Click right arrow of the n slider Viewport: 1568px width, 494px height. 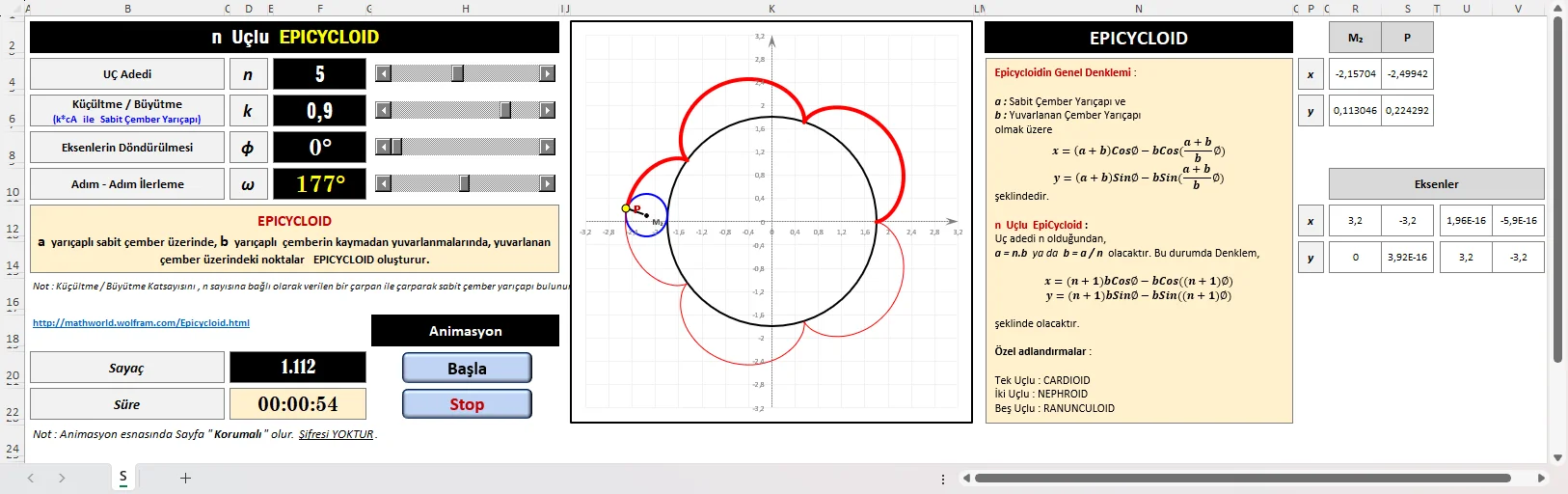coord(548,73)
